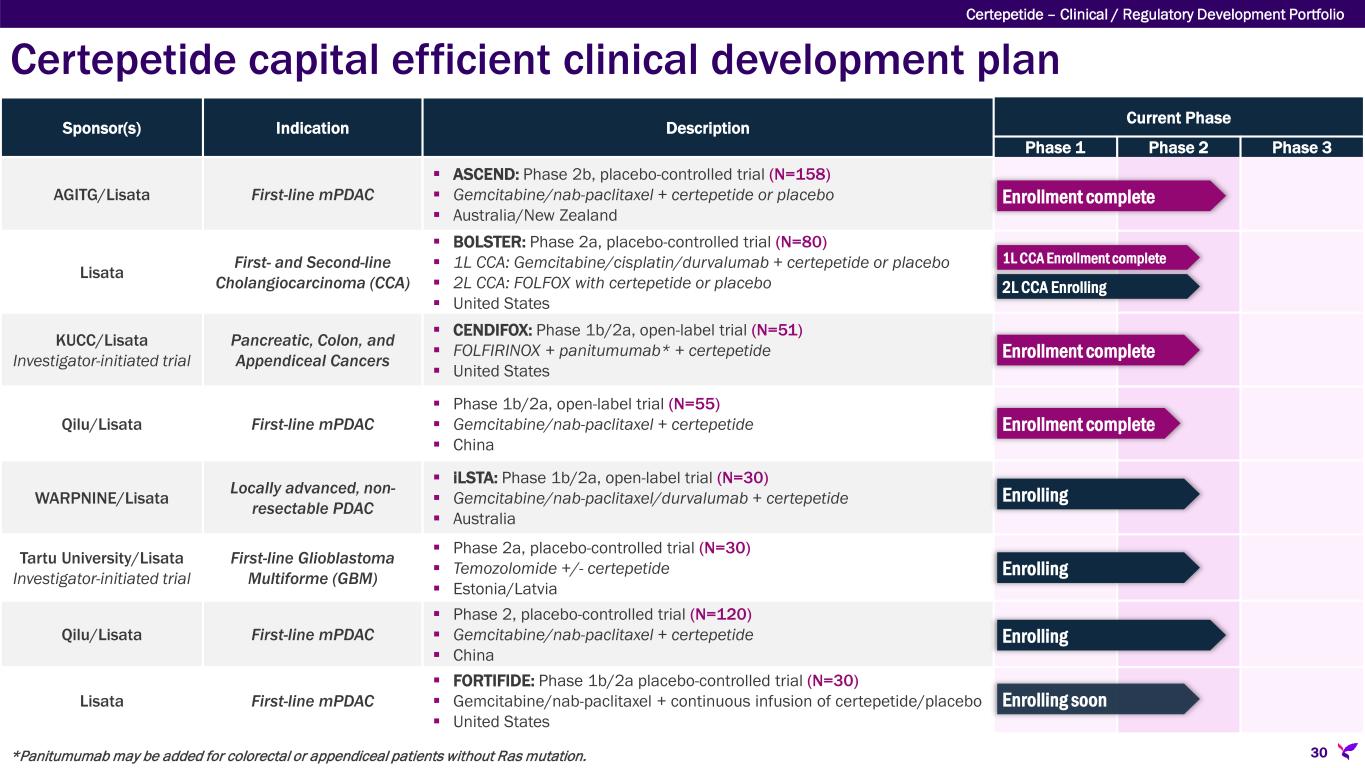
Task: Click the WARPNINE/Lisata sponsor cell
Action: click(x=102, y=497)
